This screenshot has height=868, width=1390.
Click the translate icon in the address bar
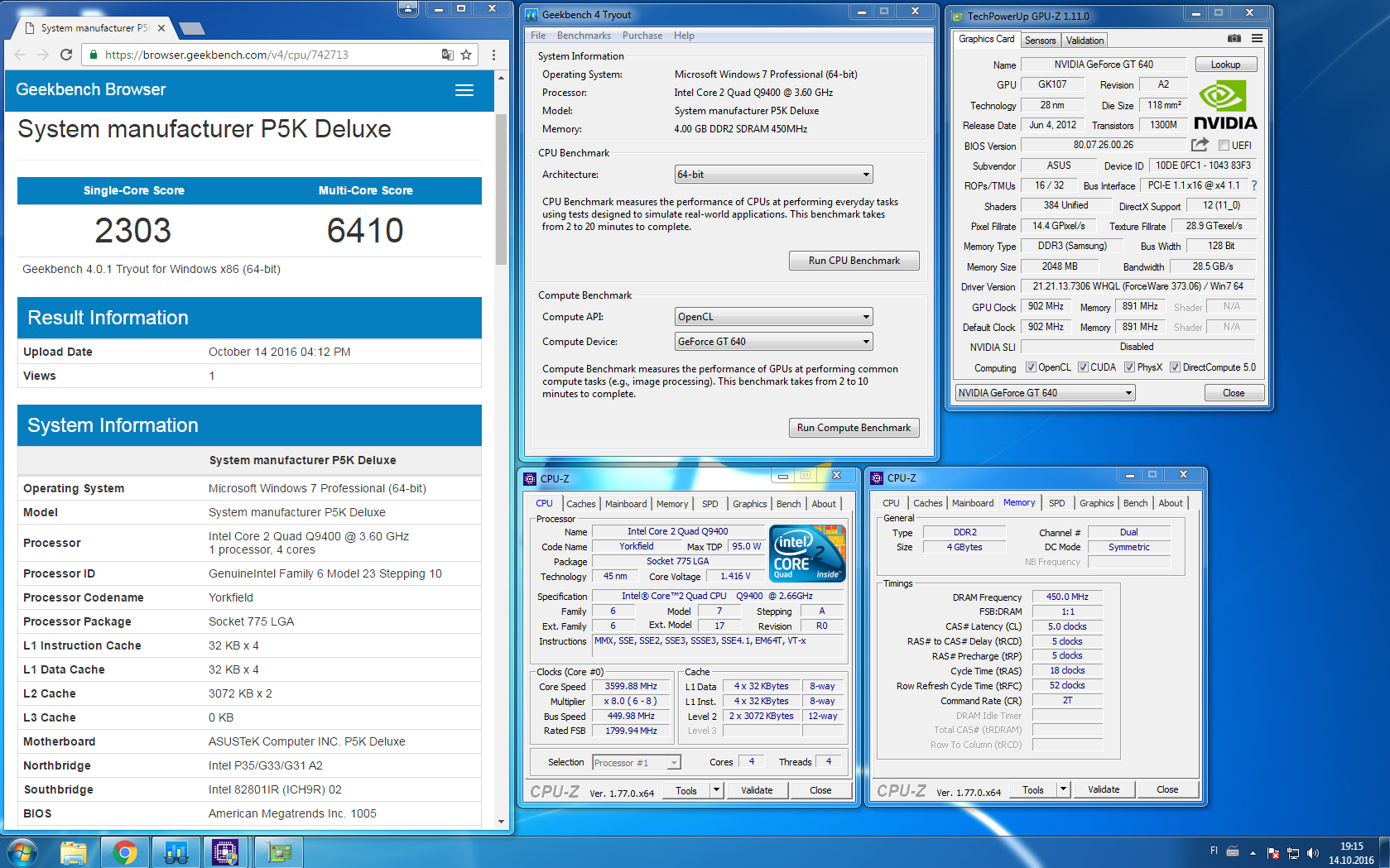[447, 55]
